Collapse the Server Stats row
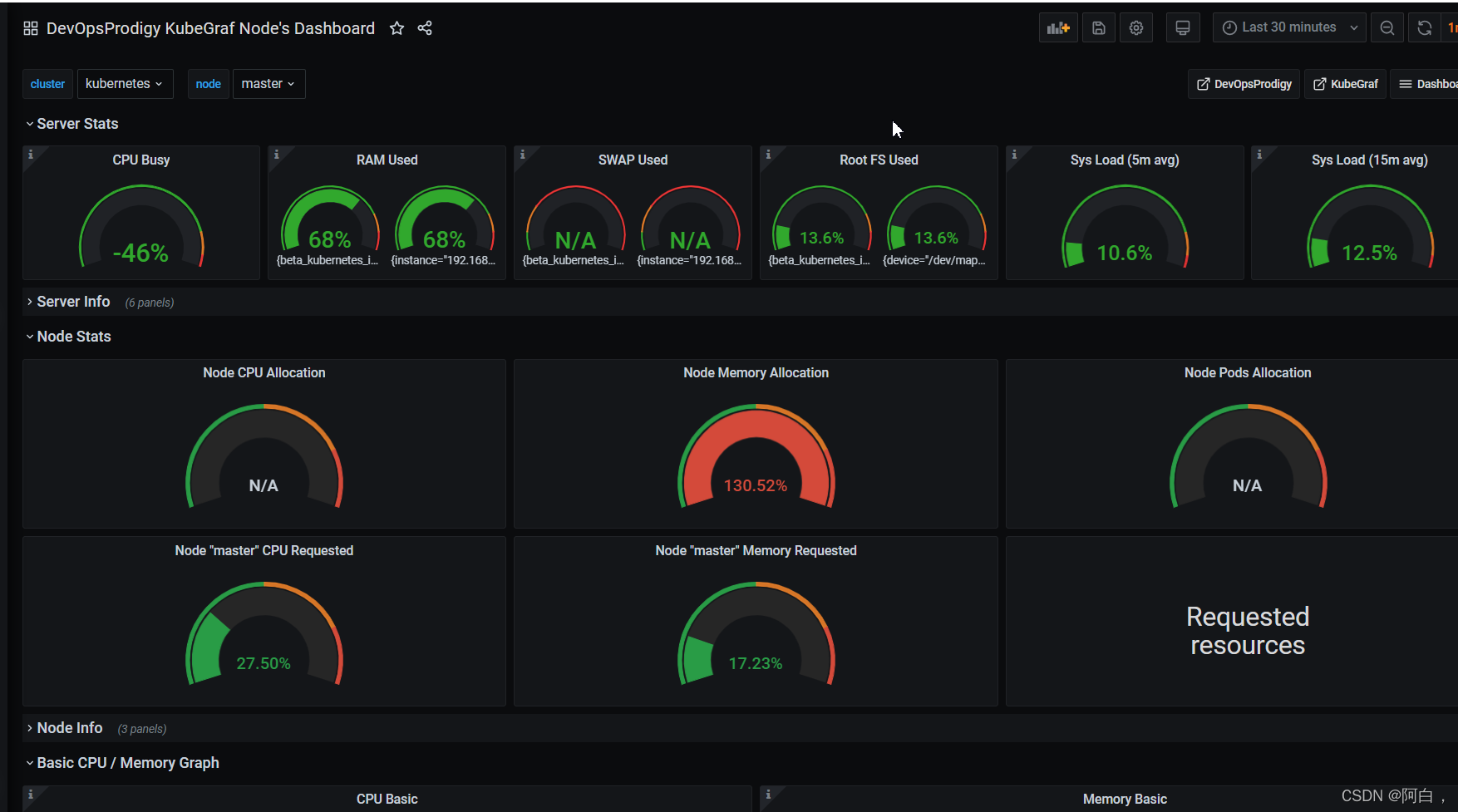Image resolution: width=1458 pixels, height=812 pixels. (x=71, y=124)
